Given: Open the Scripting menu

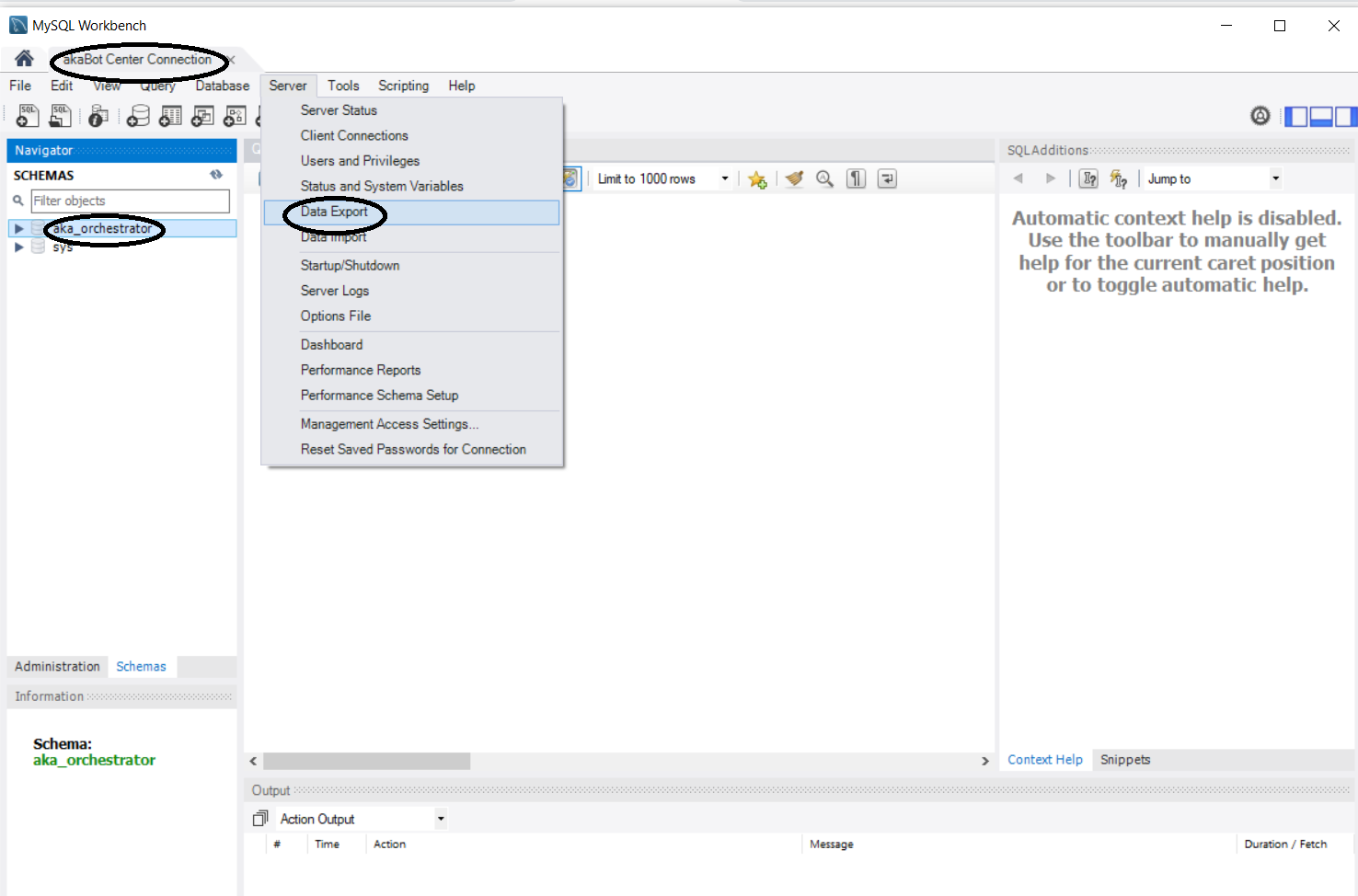Looking at the screenshot, I should (403, 86).
